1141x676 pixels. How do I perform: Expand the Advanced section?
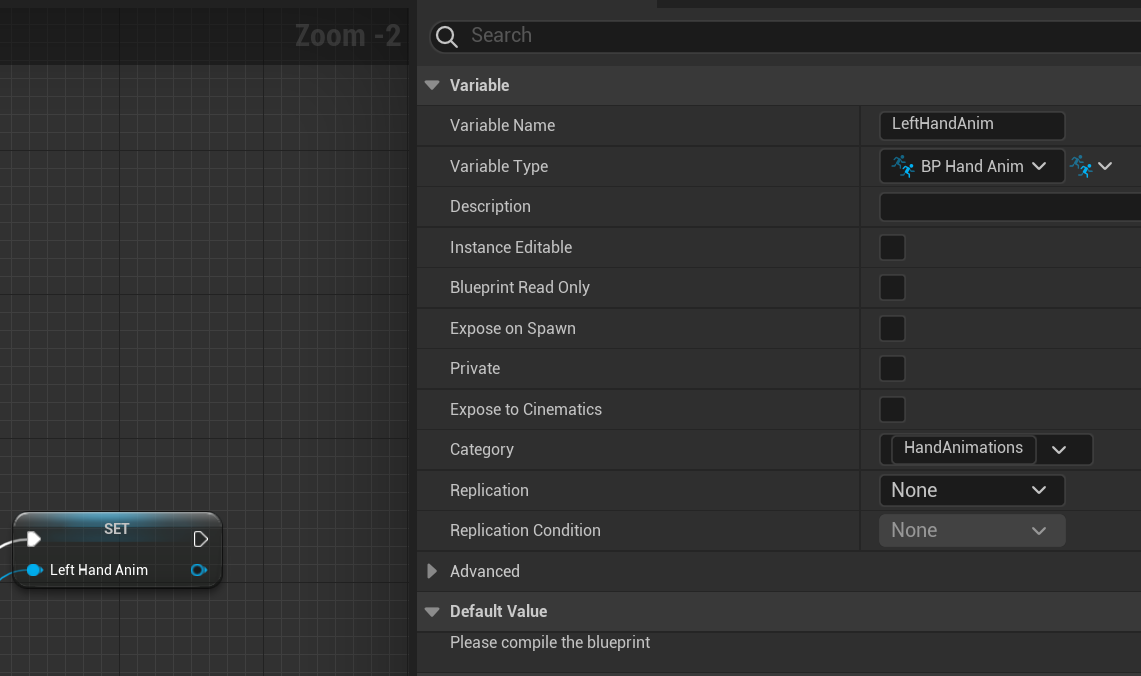coord(432,571)
